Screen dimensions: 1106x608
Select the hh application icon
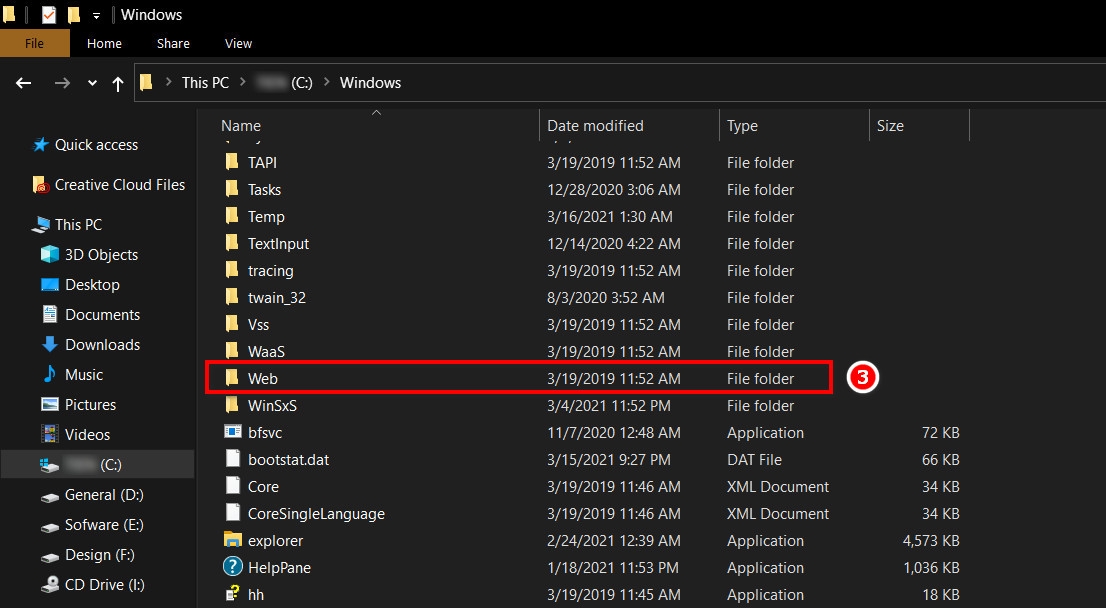(232, 594)
